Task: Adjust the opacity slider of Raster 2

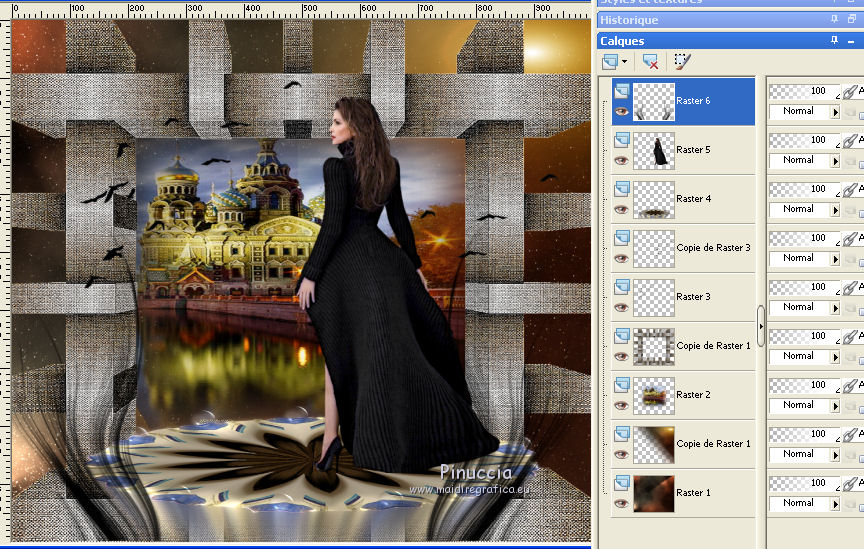Action: pos(804,385)
